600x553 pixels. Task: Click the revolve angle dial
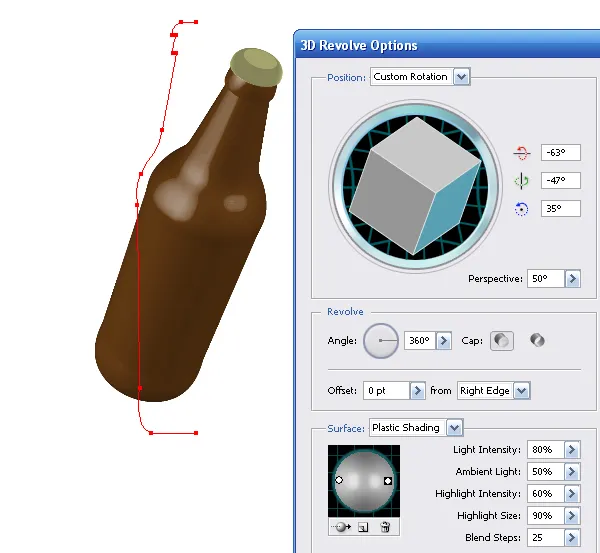pyautogui.click(x=381, y=341)
